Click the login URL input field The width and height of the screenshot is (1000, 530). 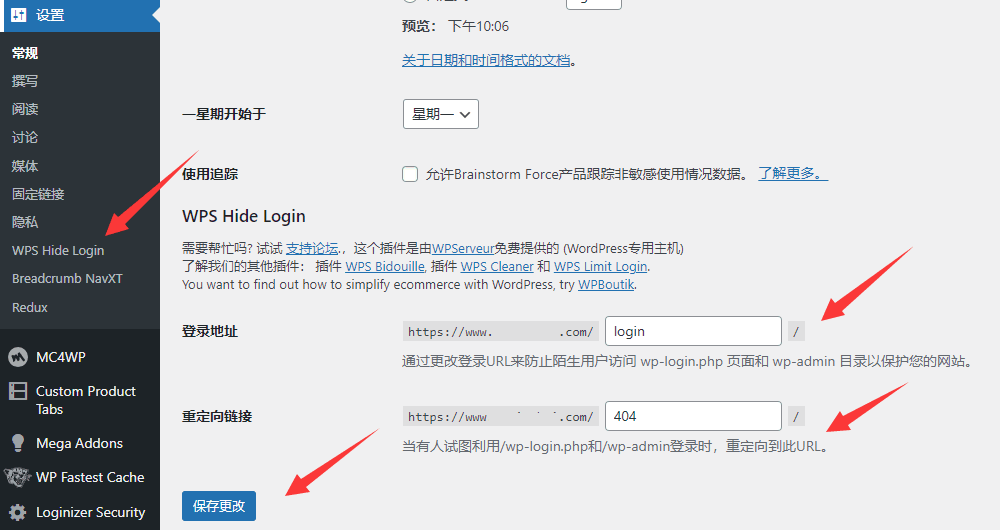coord(693,331)
